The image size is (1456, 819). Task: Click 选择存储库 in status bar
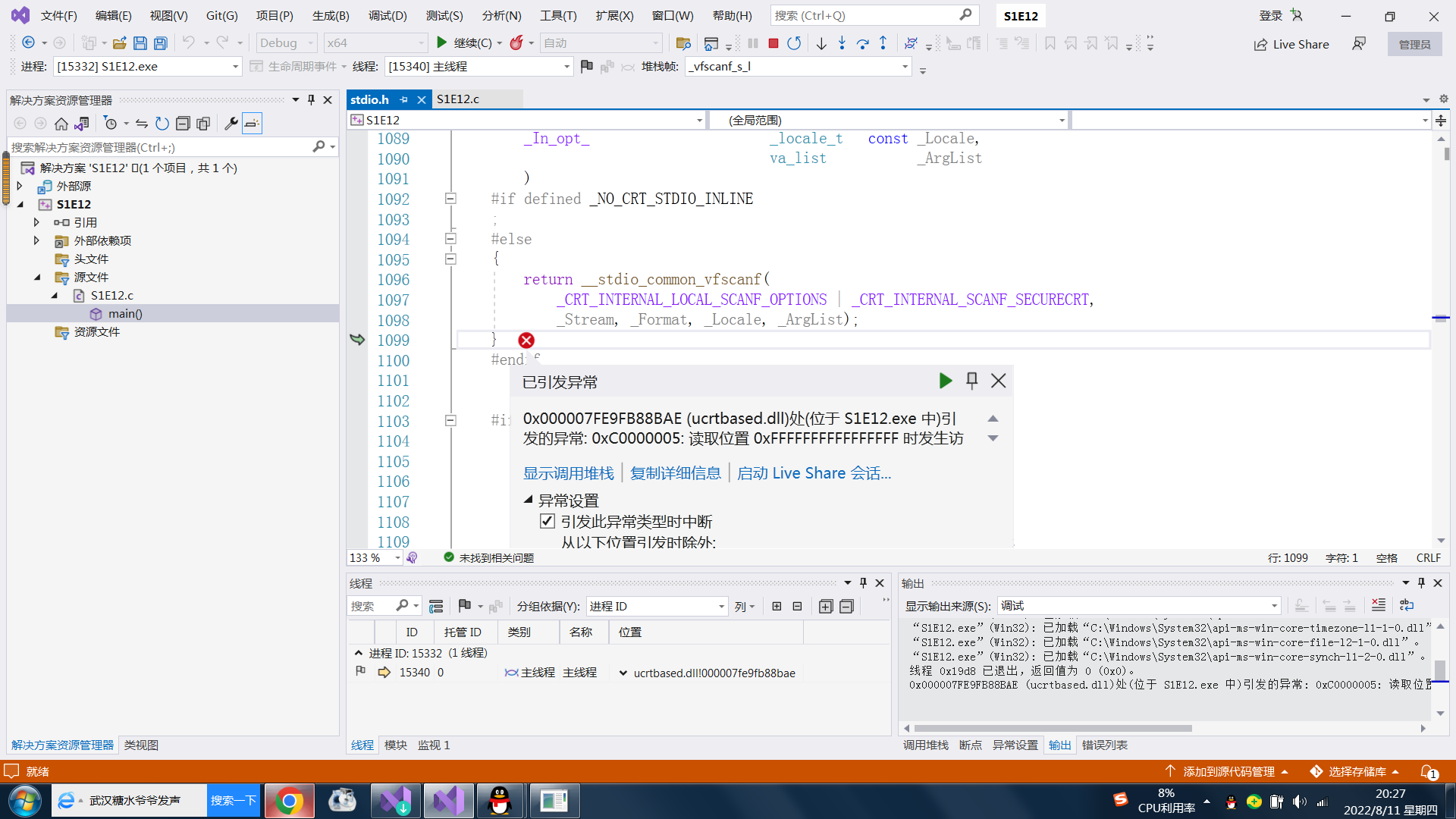pyautogui.click(x=1356, y=771)
